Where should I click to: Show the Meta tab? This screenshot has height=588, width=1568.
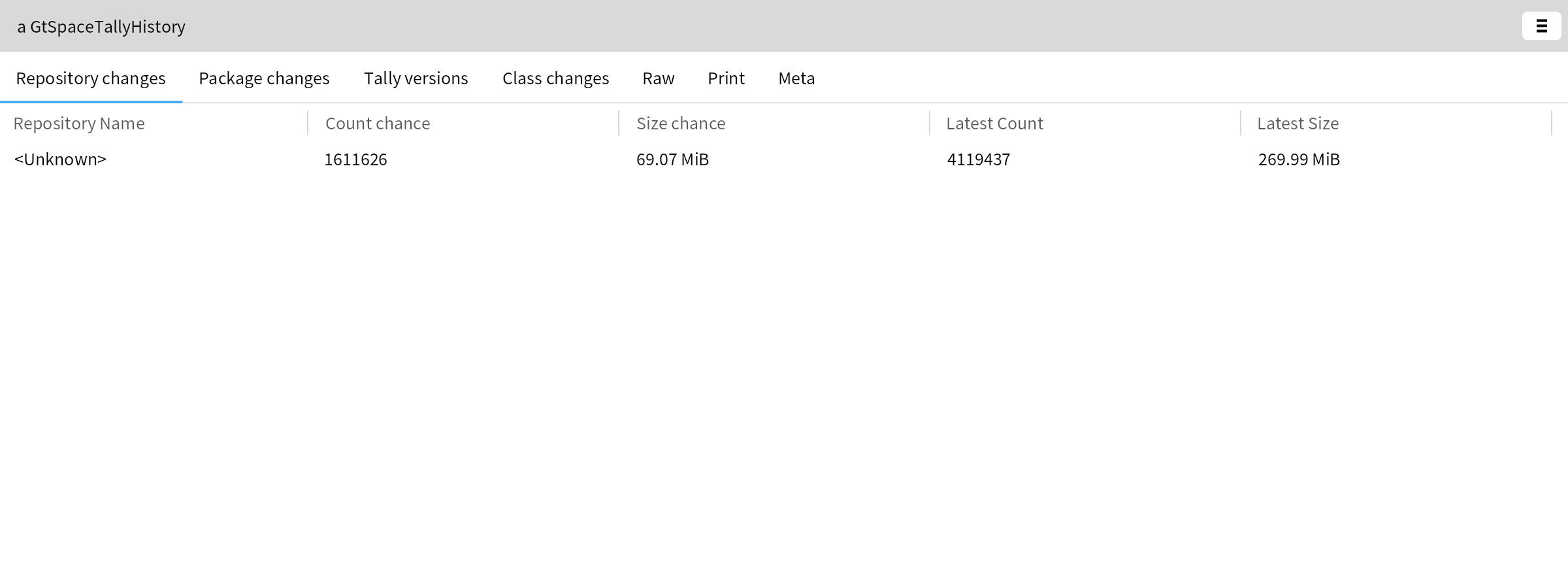click(796, 78)
